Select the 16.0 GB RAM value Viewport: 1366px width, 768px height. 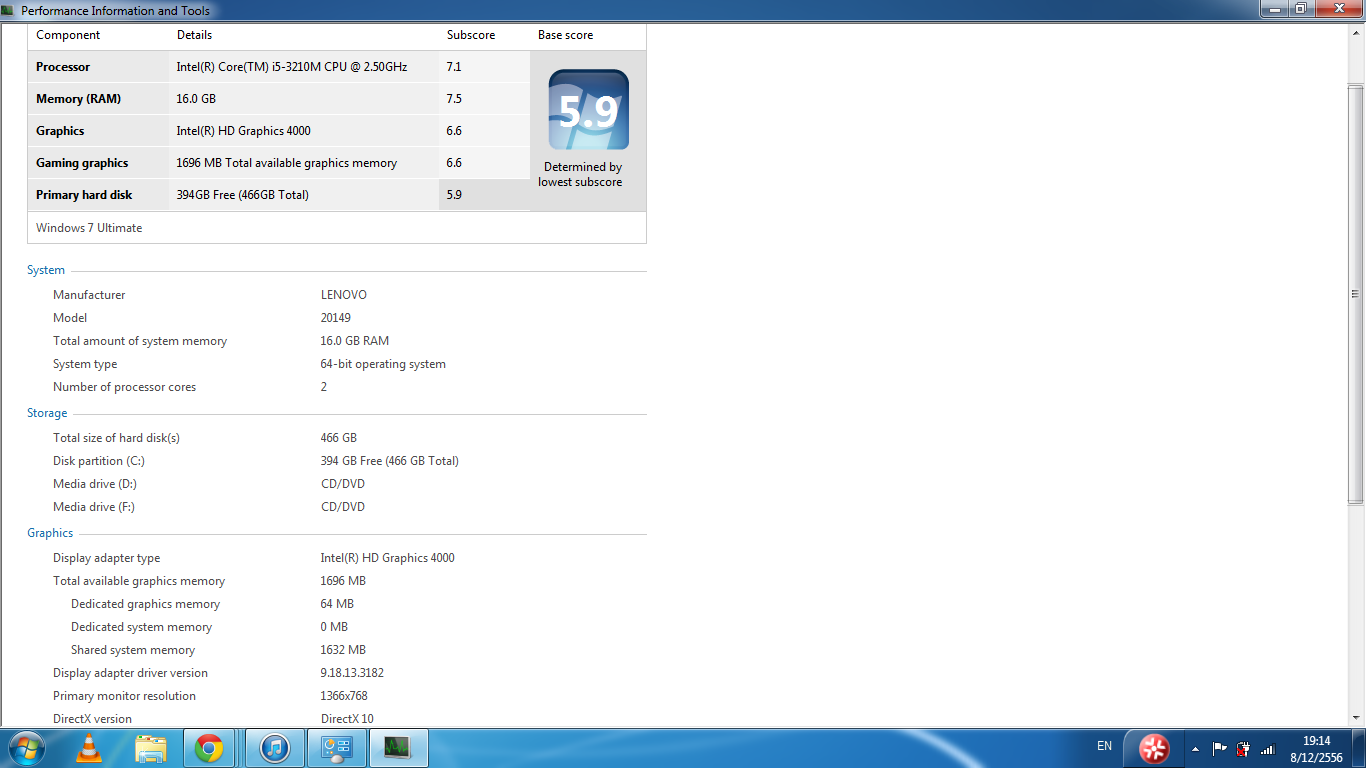355,341
